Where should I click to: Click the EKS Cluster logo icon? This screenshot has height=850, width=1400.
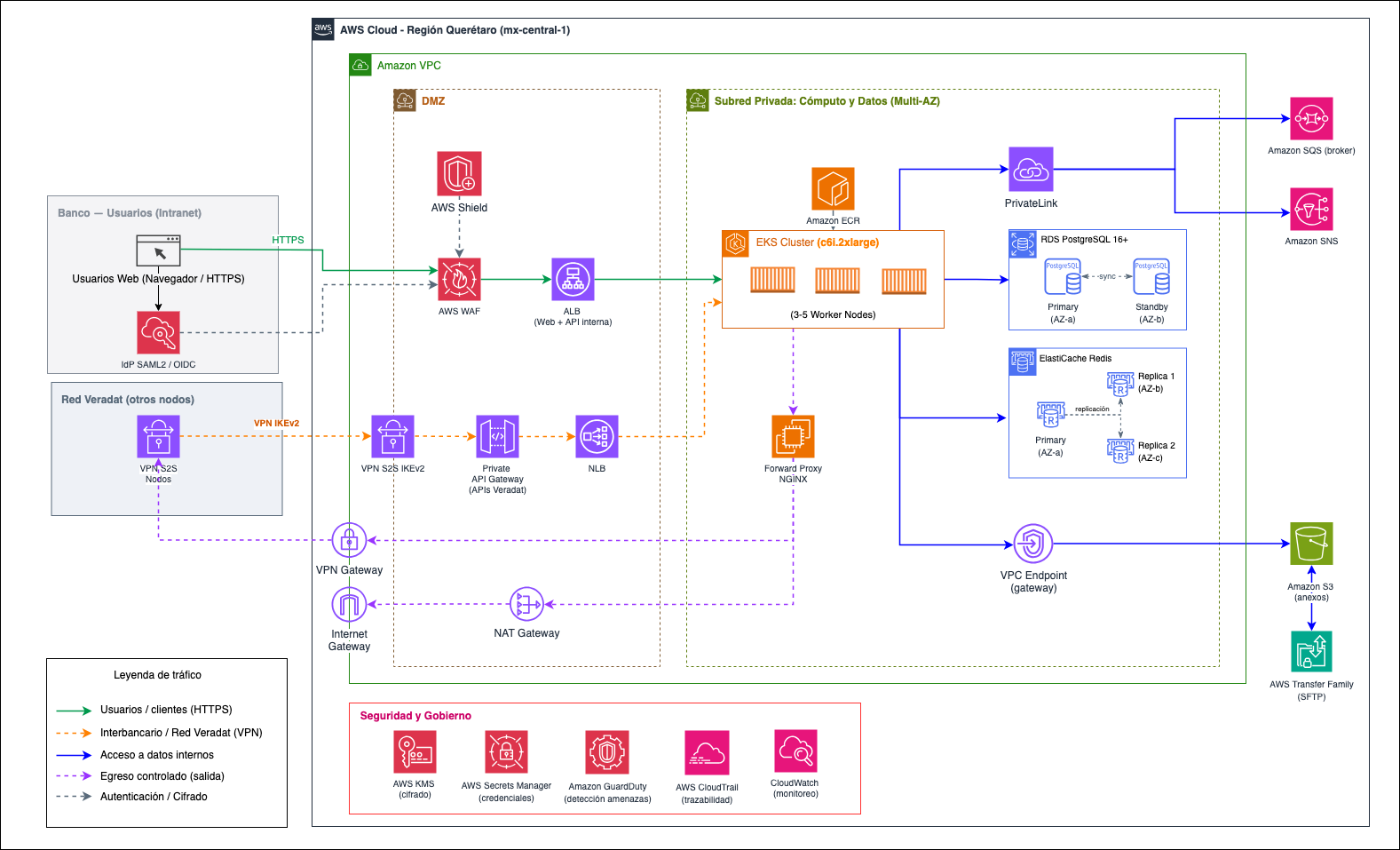click(x=735, y=243)
